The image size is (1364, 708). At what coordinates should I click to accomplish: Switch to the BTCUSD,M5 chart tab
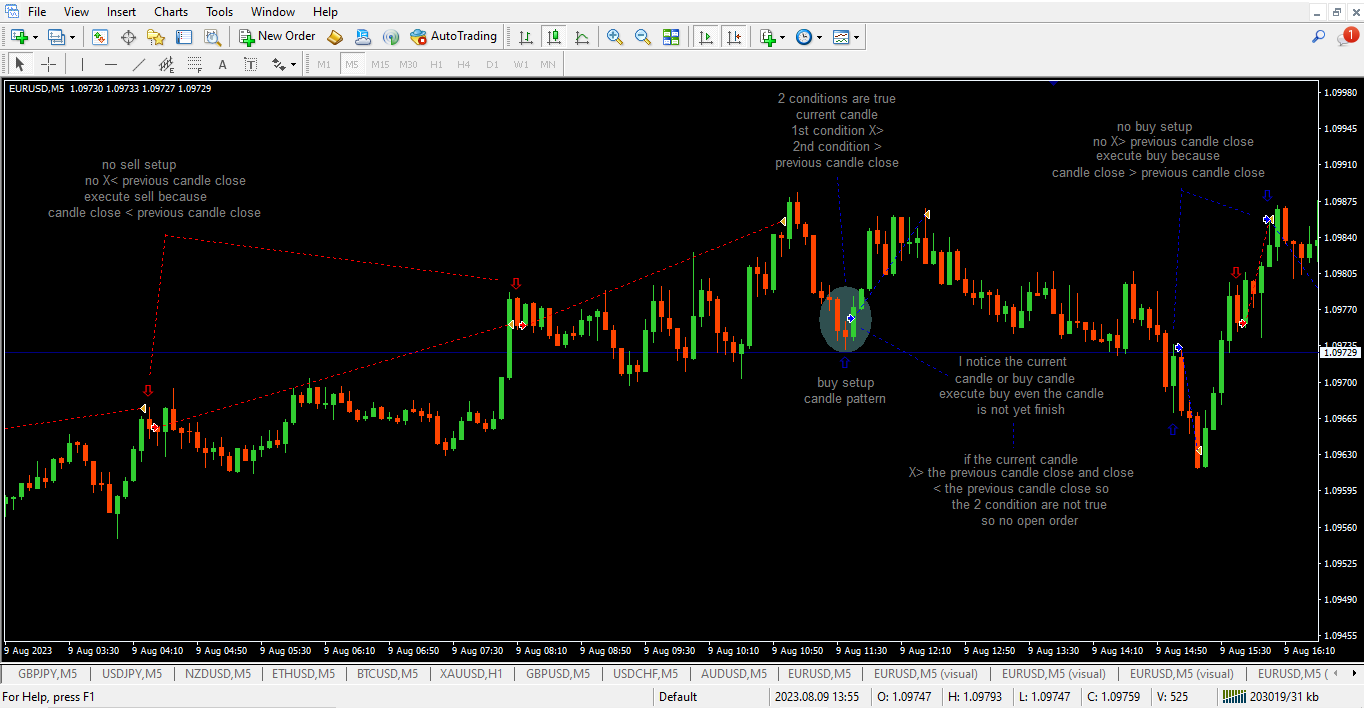tap(387, 674)
